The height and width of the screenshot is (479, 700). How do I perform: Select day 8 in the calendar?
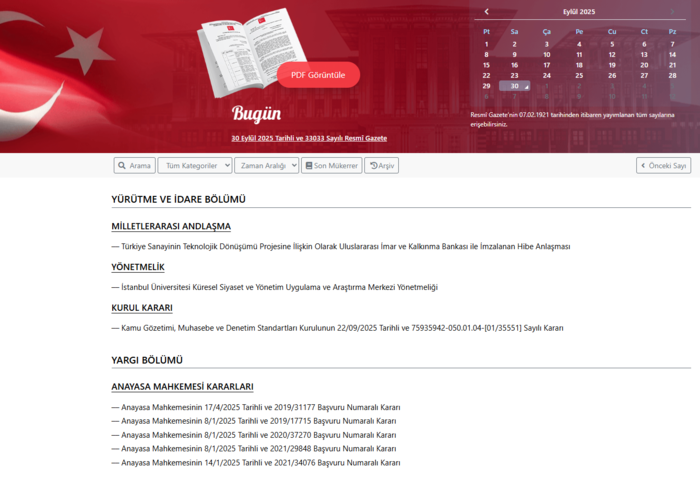pyautogui.click(x=487, y=54)
